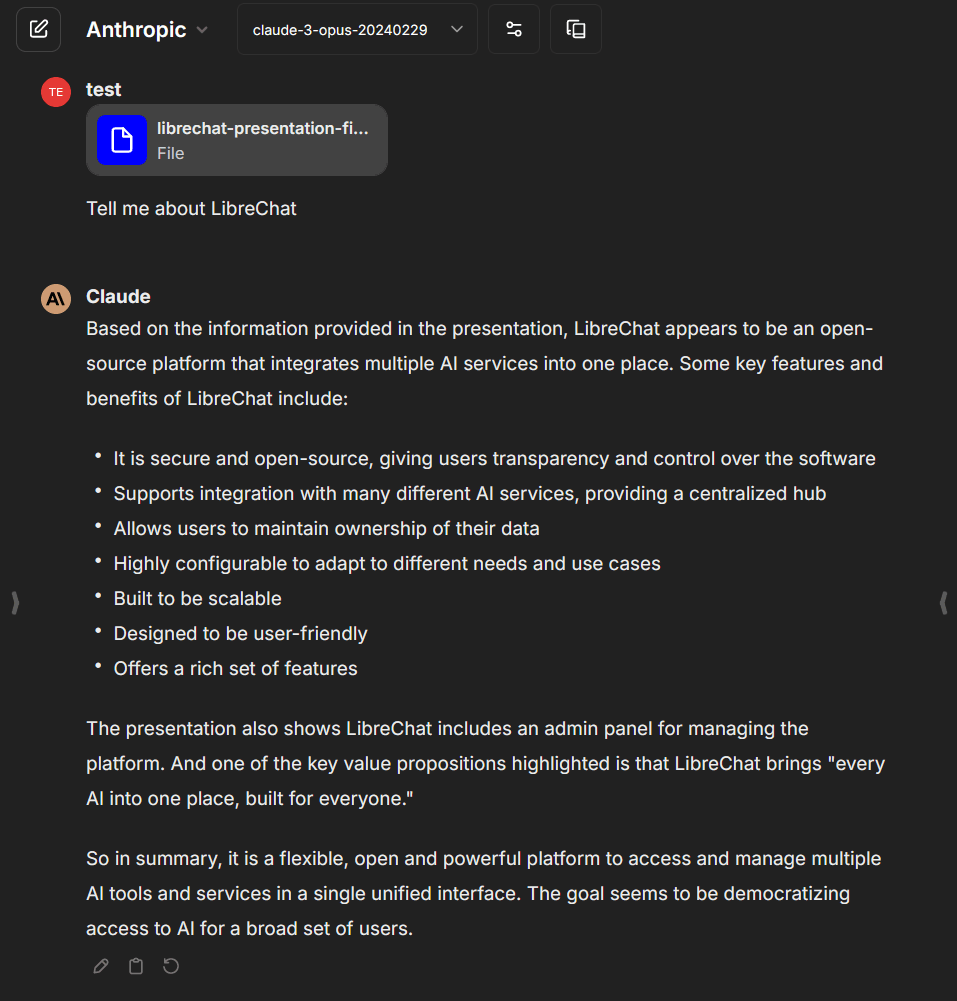The width and height of the screenshot is (957, 1001).
Task: Expand the claude-3-opus-20240229 model selector
Action: [x=357, y=30]
